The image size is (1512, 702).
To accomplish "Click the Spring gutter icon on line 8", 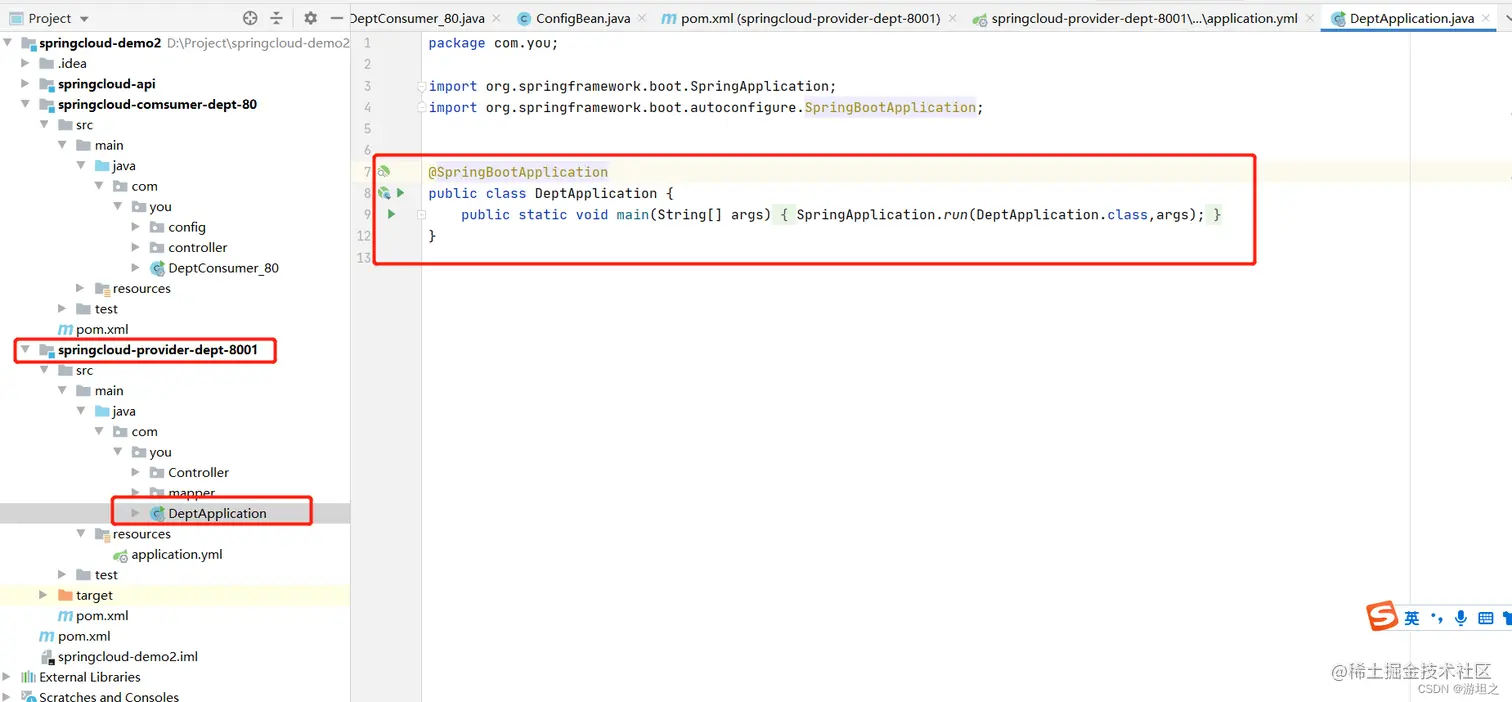I will pos(384,193).
